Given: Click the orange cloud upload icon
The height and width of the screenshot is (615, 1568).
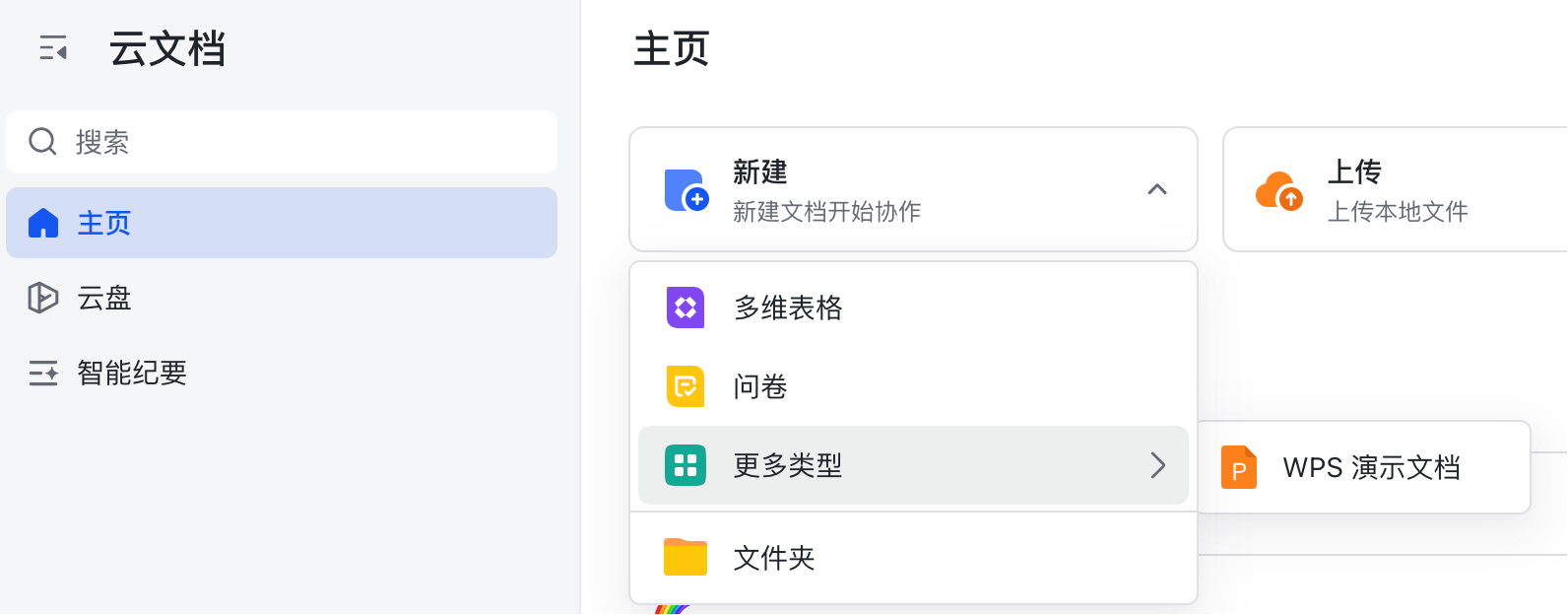Looking at the screenshot, I should [1278, 190].
